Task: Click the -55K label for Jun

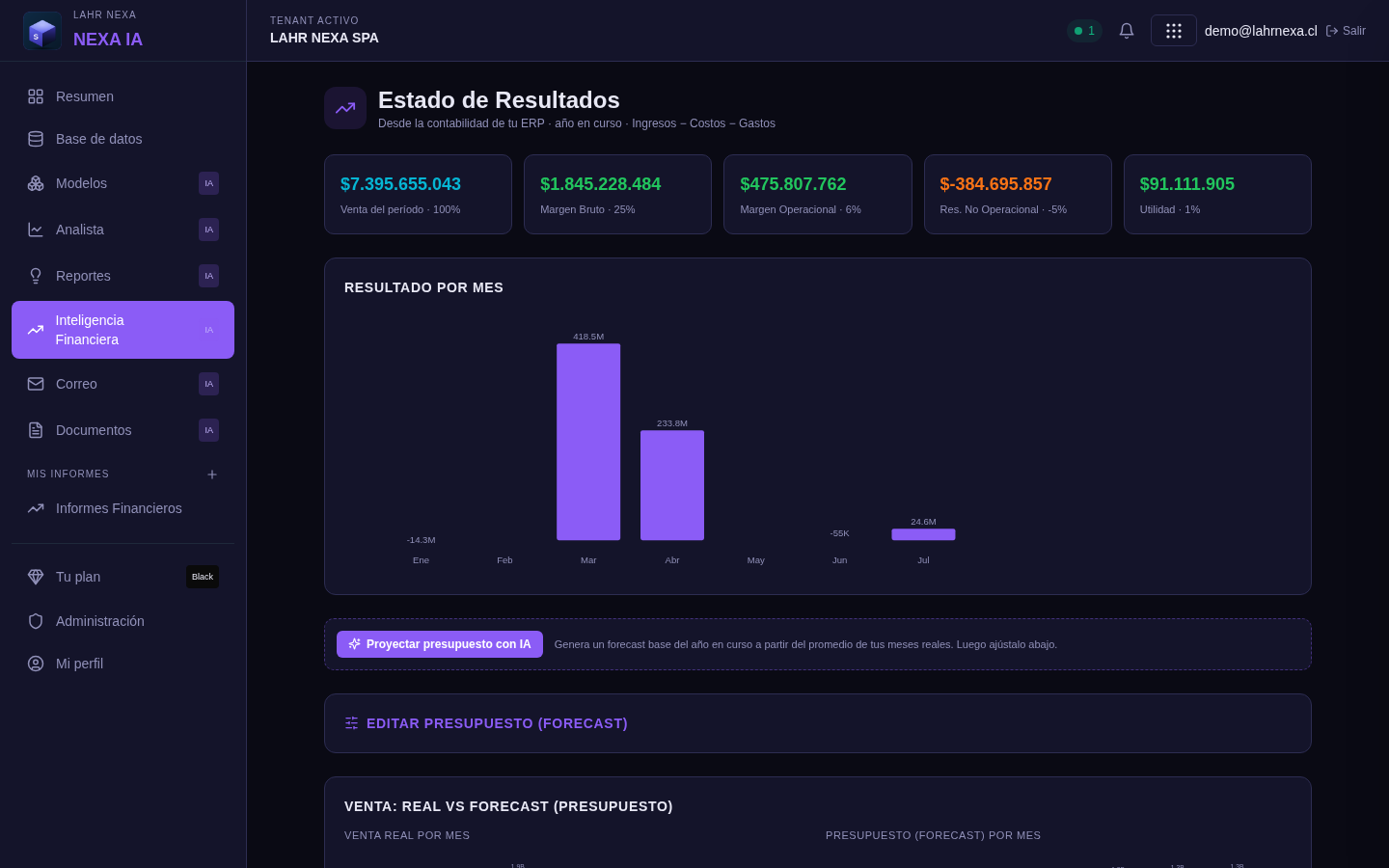Action: [x=839, y=533]
